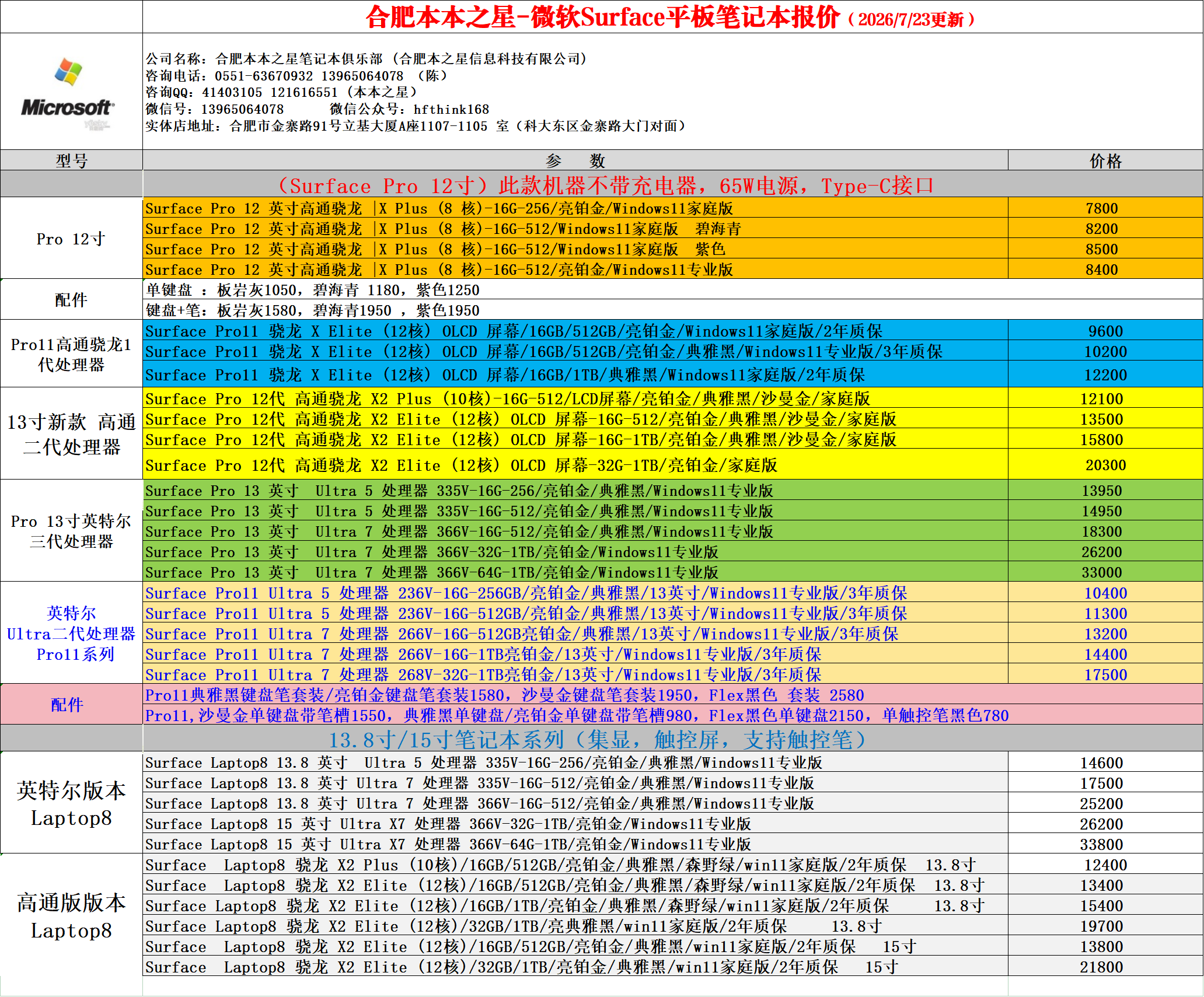The image size is (1204, 997).
Task: Click the 公司名称 company name line
Action: pos(367,59)
